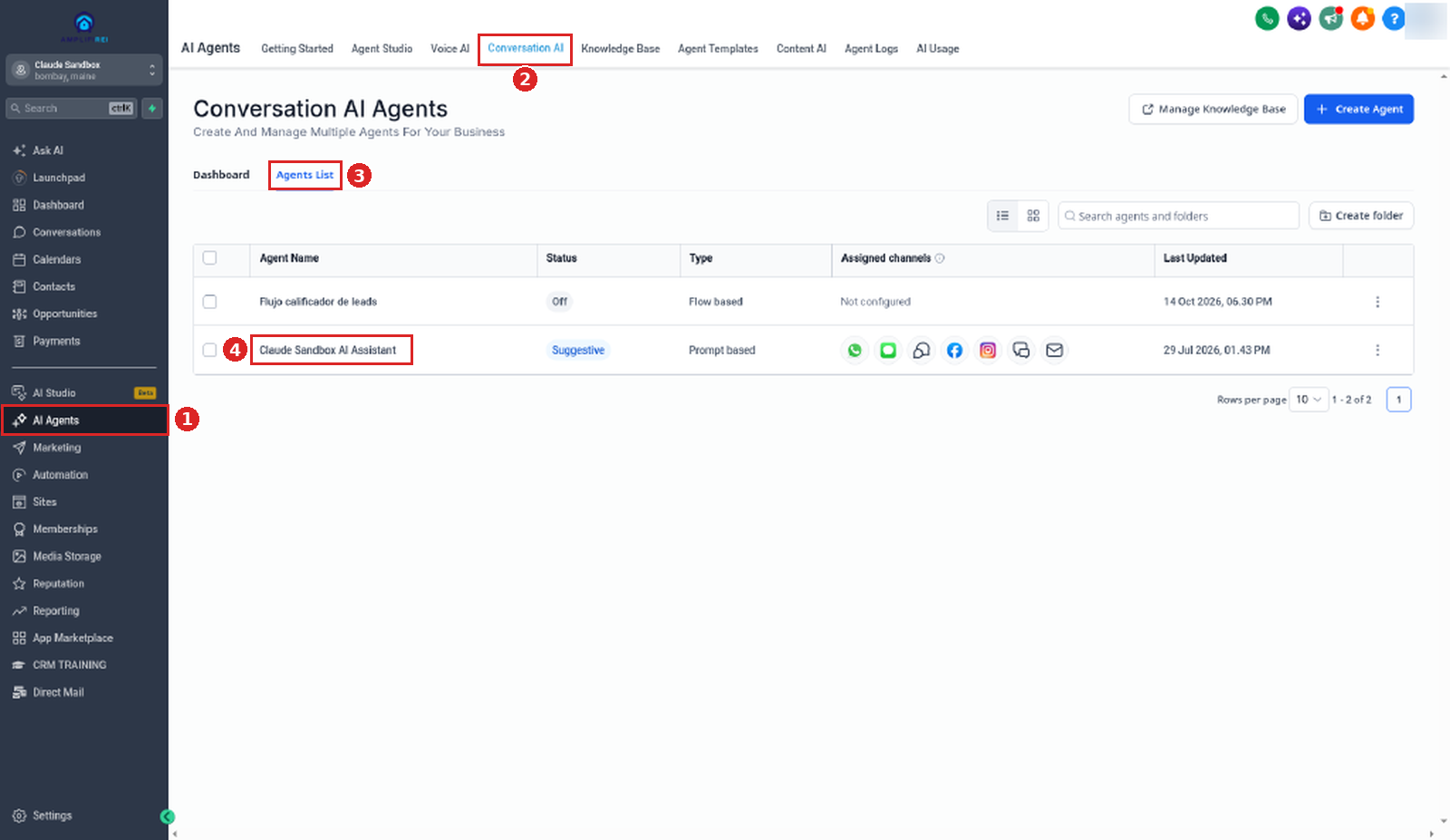Open AI Agents in the sidebar

point(84,420)
